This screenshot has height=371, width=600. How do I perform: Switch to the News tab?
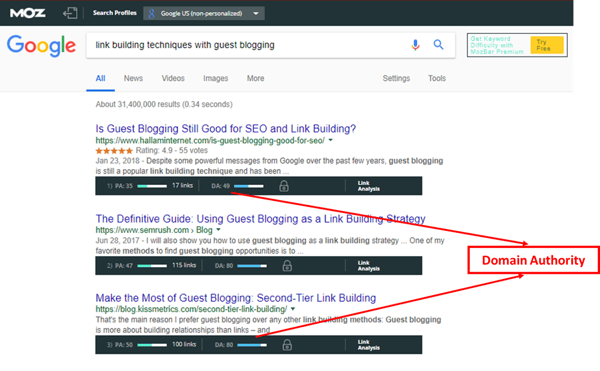click(133, 78)
